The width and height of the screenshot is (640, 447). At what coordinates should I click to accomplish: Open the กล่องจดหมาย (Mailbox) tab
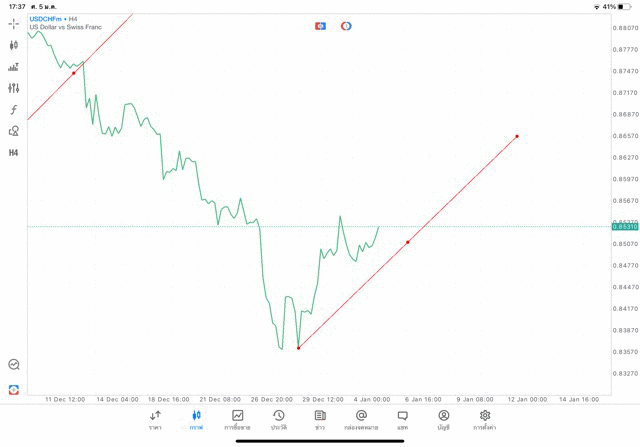(x=361, y=419)
